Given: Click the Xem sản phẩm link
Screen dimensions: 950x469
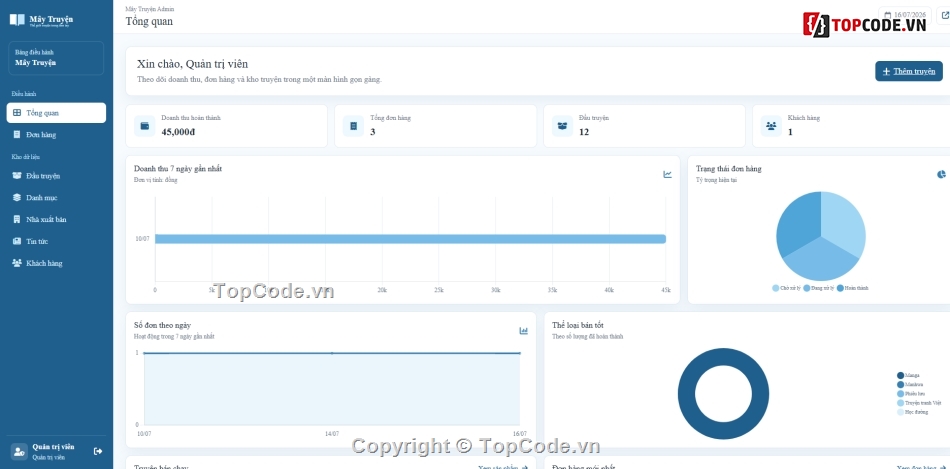Looking at the screenshot, I should tap(503, 467).
